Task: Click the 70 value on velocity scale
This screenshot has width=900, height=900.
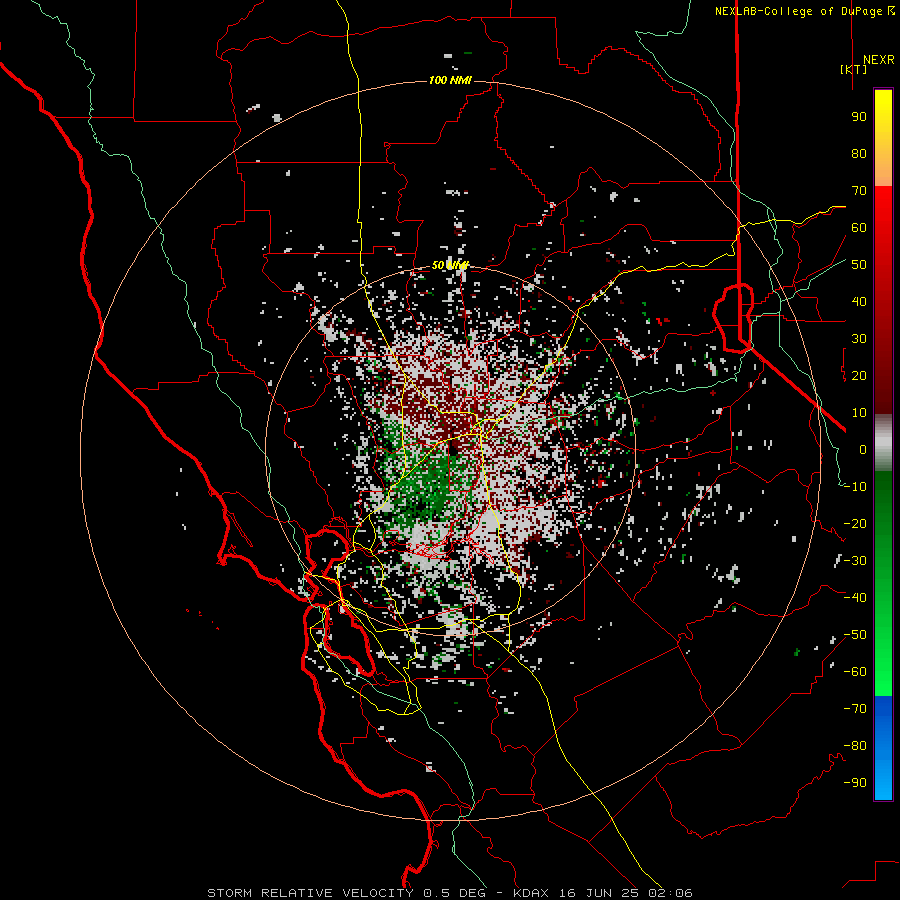Action: (859, 191)
